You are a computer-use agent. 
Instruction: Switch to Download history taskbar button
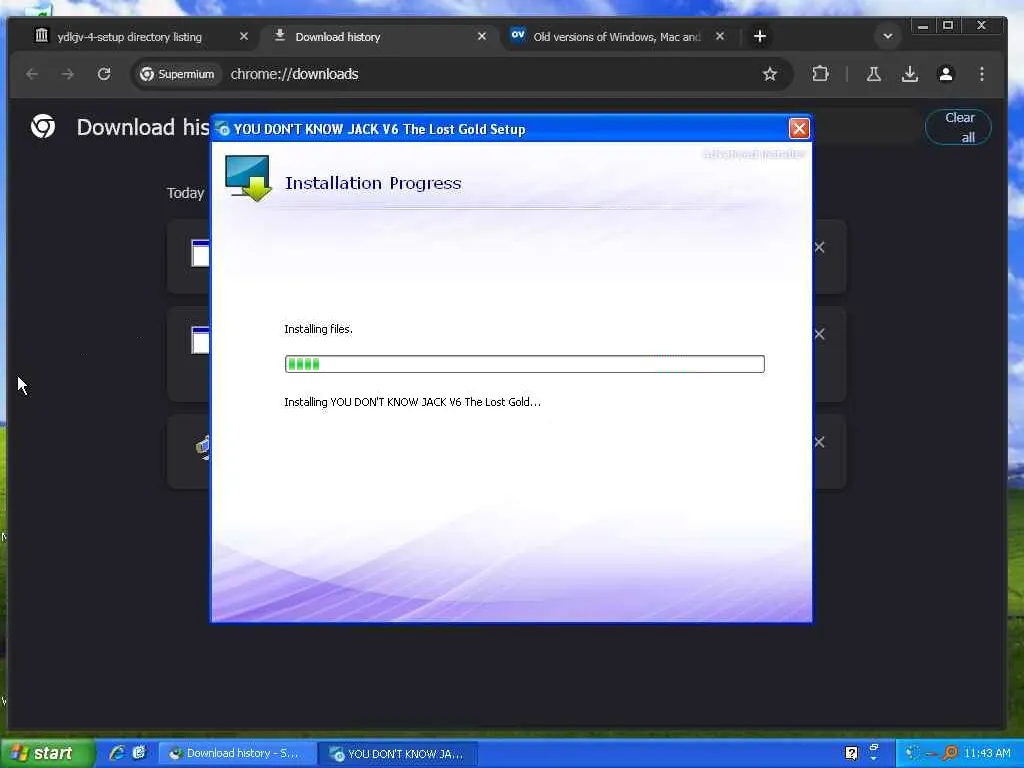click(238, 754)
